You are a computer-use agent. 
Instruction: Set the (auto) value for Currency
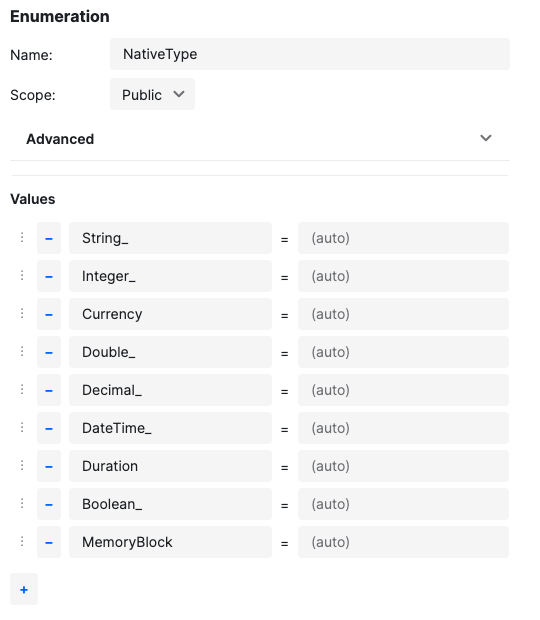[x=403, y=314]
